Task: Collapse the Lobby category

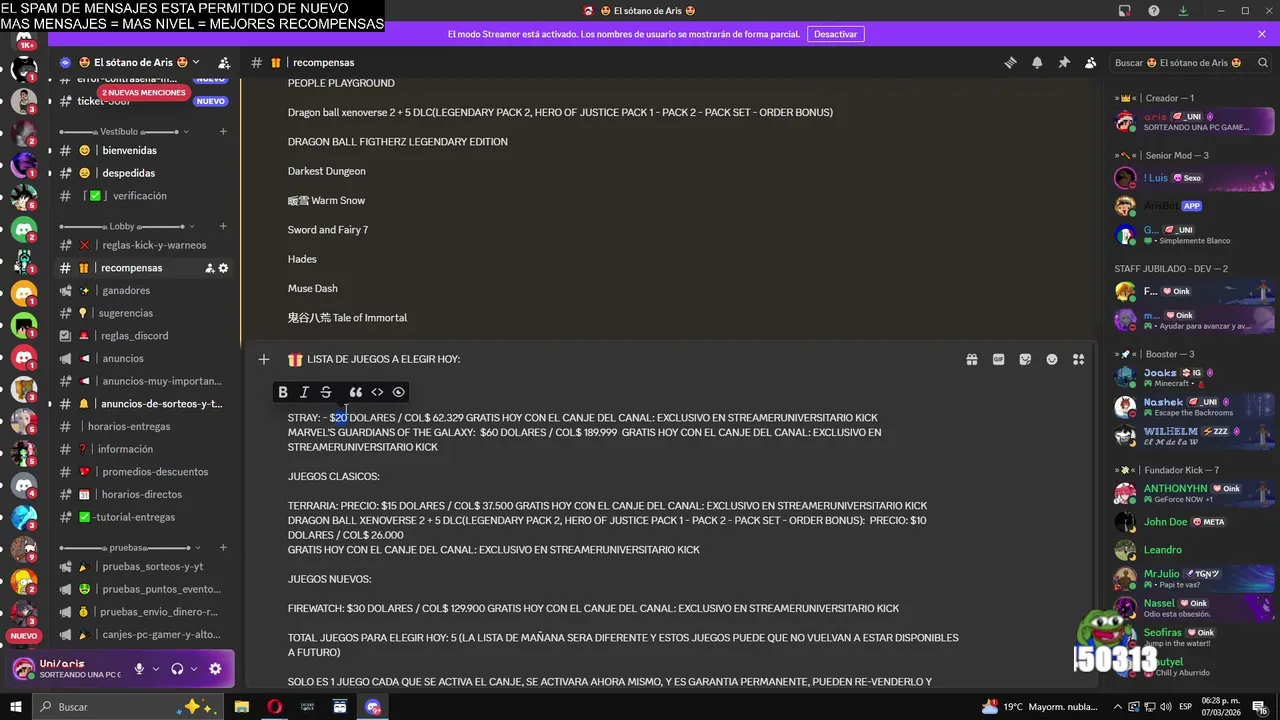Action: pos(126,226)
